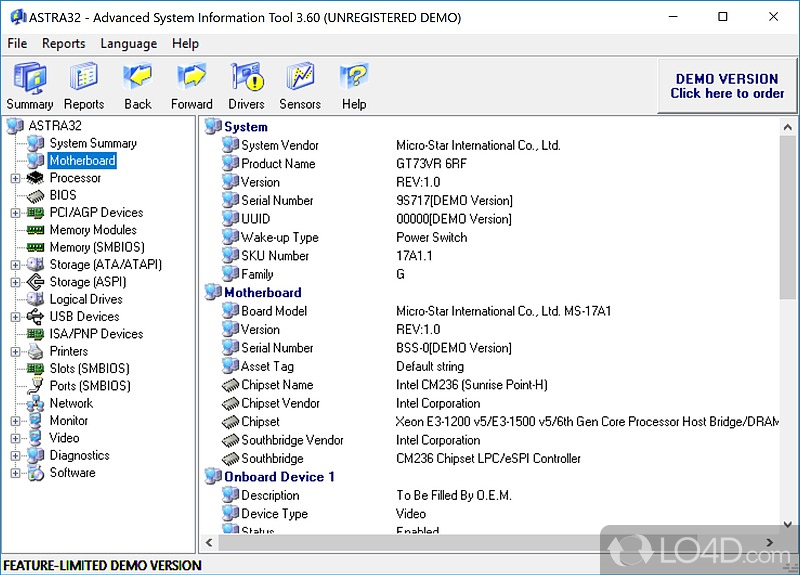The height and width of the screenshot is (575, 800).
Task: Select System Summary in the tree
Action: pos(93,143)
